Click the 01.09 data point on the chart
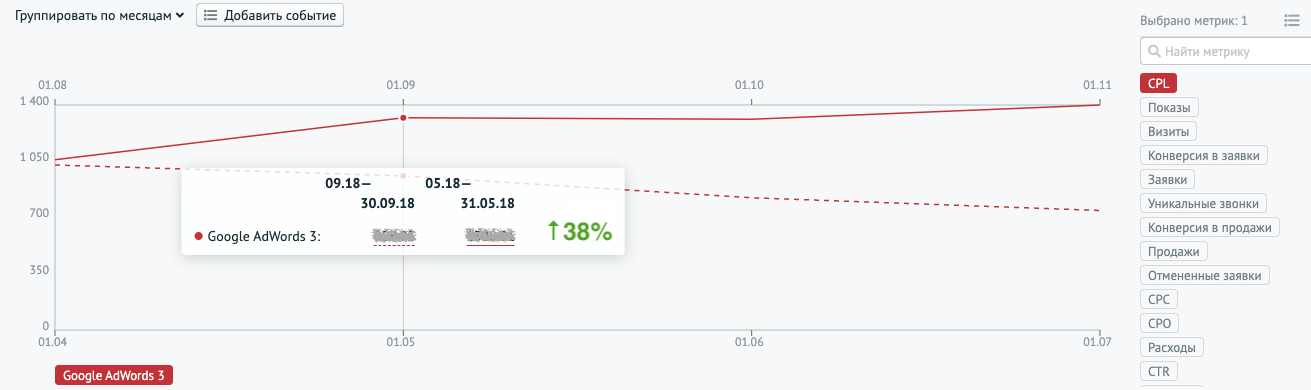The width and height of the screenshot is (1311, 390). 403,118
